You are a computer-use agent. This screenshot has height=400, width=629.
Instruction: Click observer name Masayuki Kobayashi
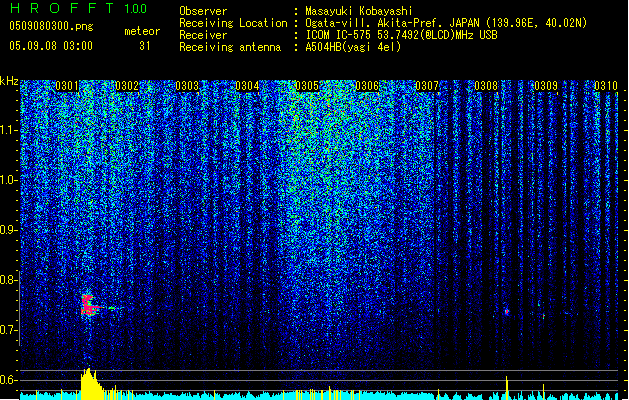359,11
